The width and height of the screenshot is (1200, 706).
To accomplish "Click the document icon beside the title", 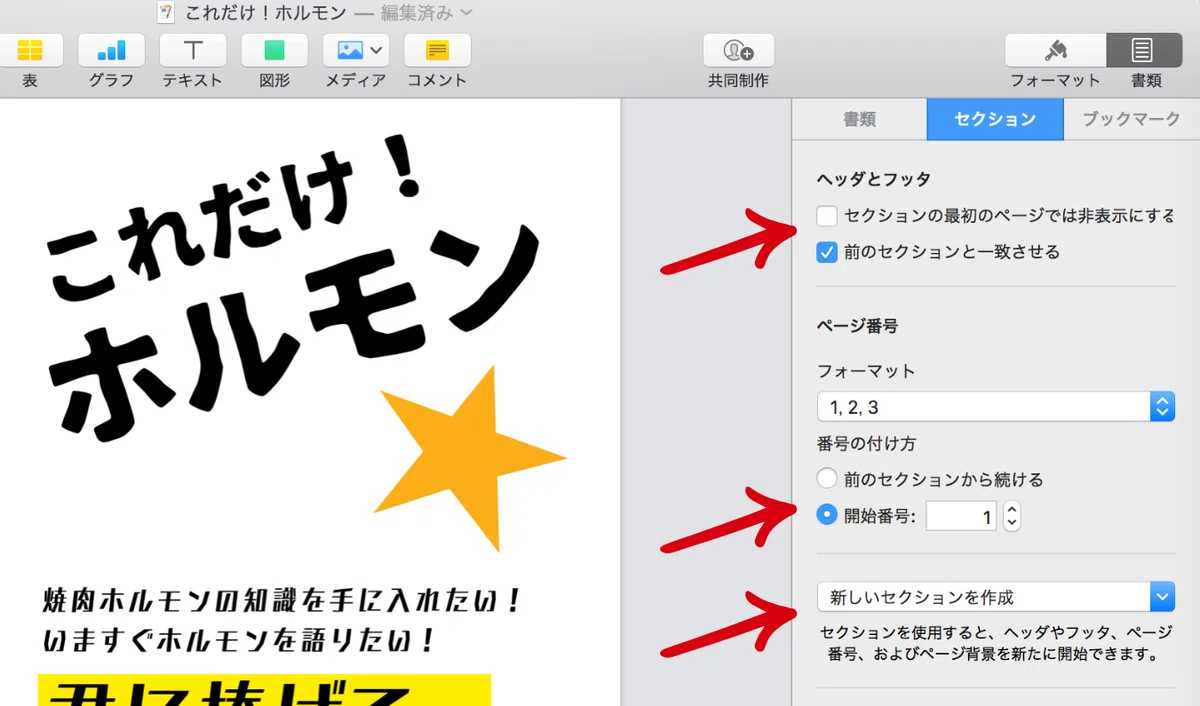I will (168, 13).
